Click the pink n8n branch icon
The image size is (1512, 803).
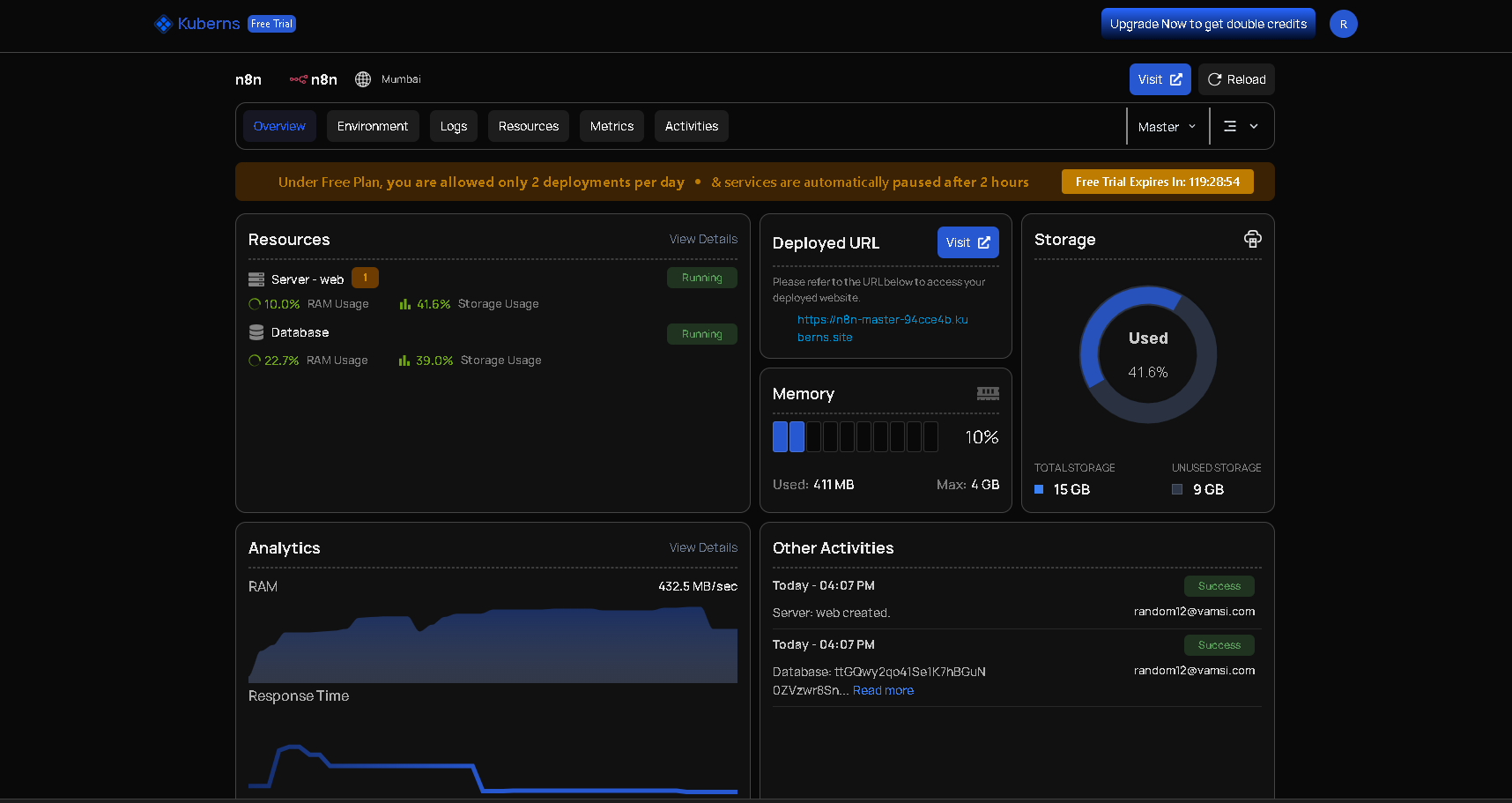297,79
